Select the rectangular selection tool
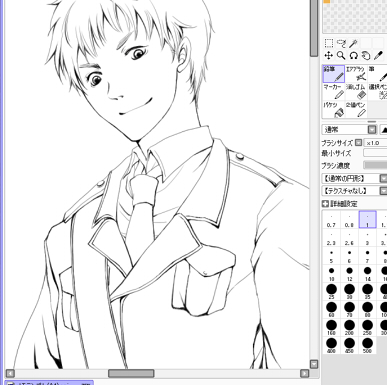This screenshot has height=385, width=387. (x=329, y=43)
